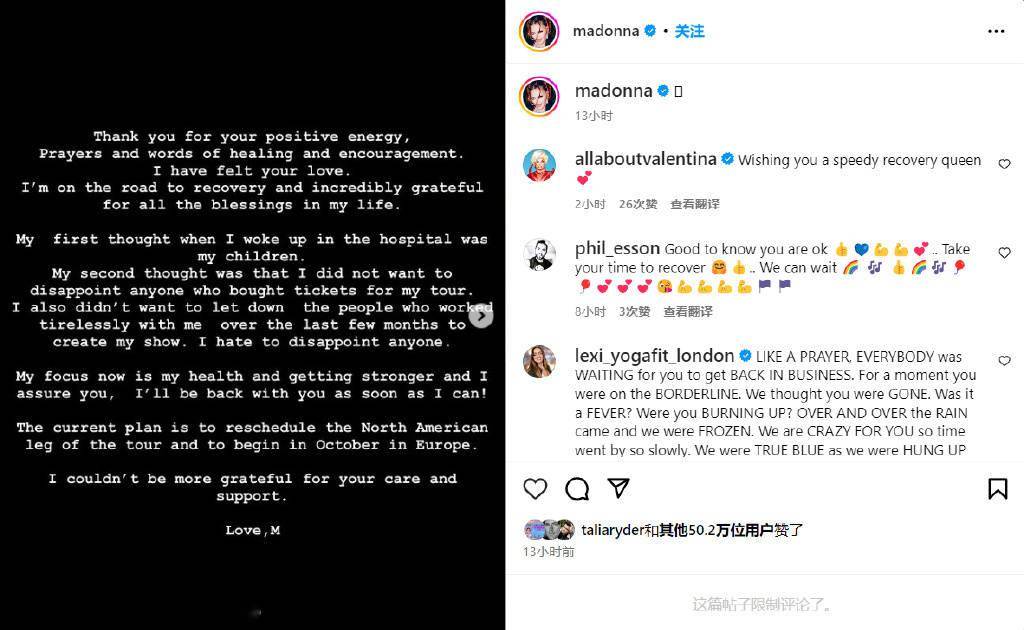Screen dimensions: 1024x630
Task: Like allaboutvalentina's comment
Action: [1004, 164]
